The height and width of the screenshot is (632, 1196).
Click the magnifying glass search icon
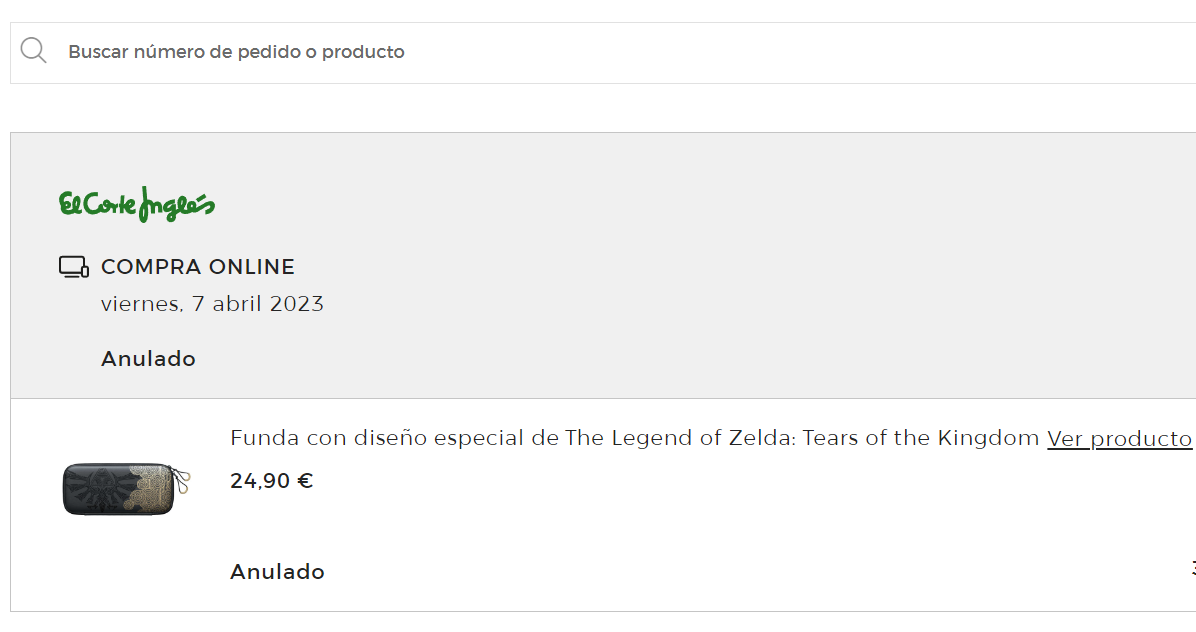[33, 51]
